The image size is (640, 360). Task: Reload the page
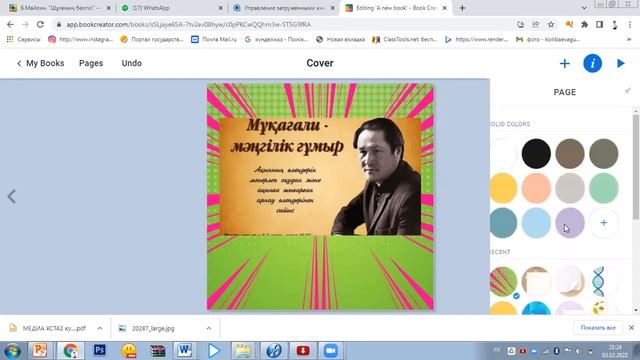pyautogui.click(x=40, y=24)
